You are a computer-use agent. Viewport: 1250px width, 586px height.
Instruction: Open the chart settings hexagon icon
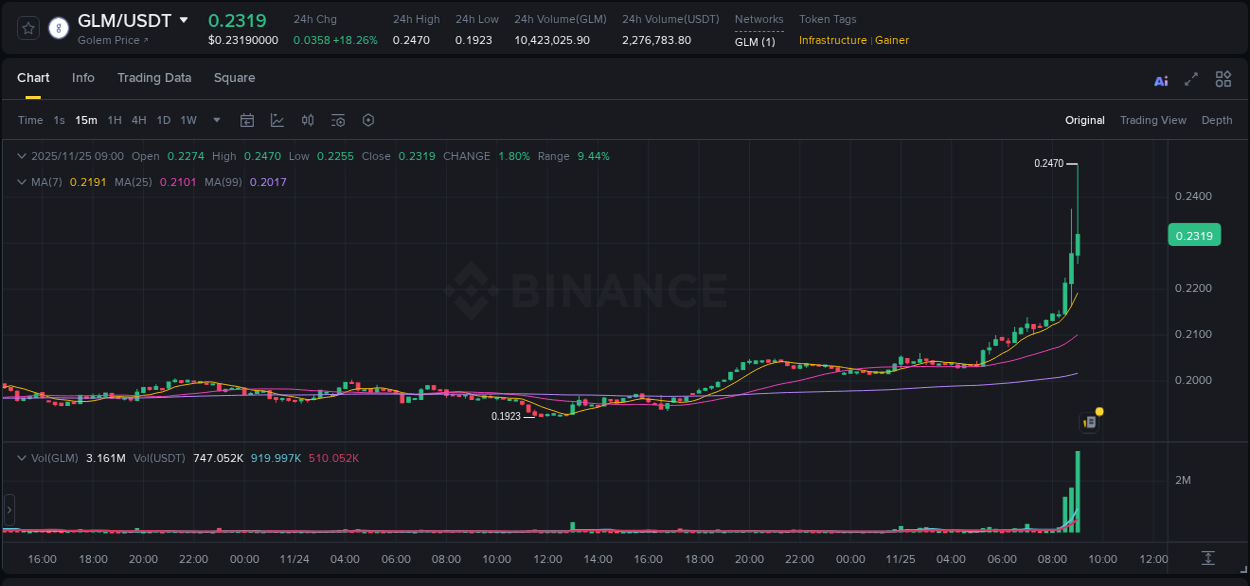368,120
